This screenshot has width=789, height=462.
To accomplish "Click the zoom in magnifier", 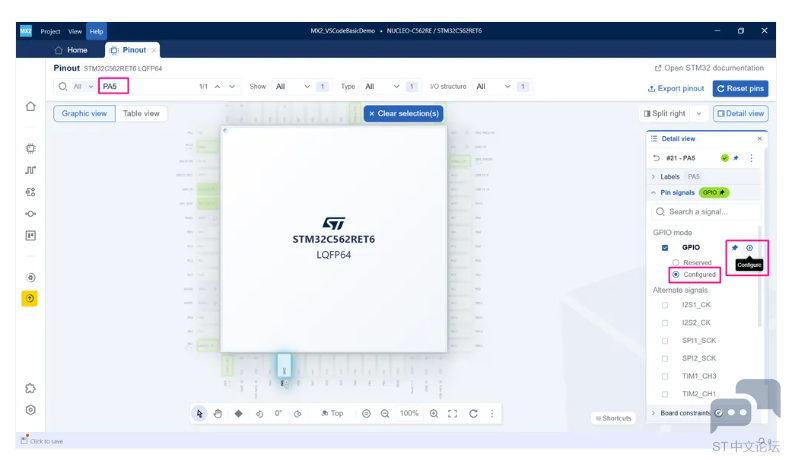I will point(434,413).
